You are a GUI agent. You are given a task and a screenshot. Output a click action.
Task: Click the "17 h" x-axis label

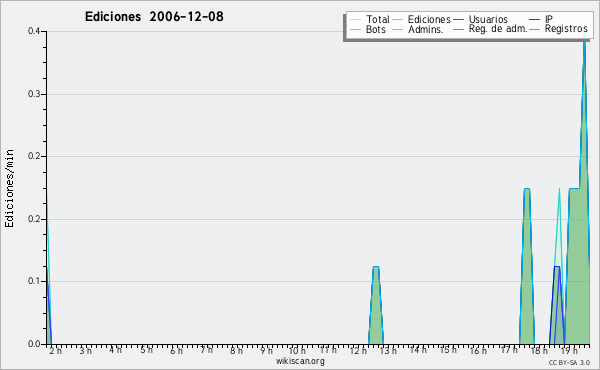[509, 350]
